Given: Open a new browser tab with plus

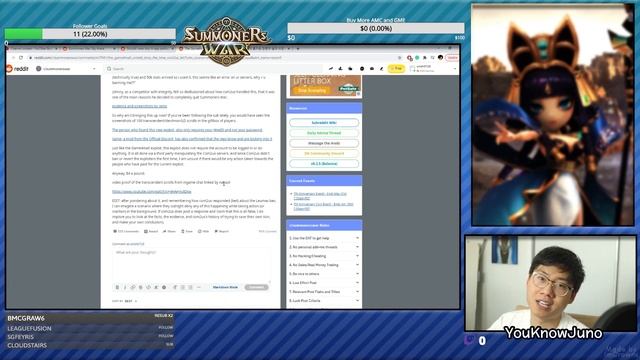Looking at the screenshot, I should [x=298, y=49].
